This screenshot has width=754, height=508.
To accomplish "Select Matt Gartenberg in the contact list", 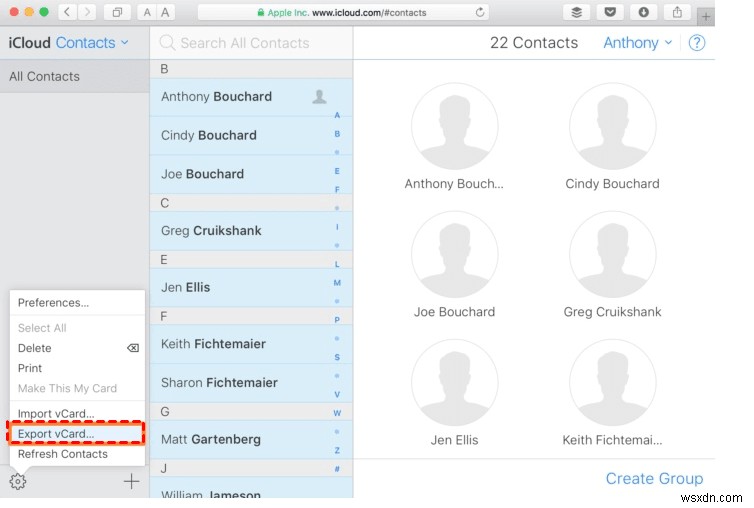I will (x=251, y=439).
